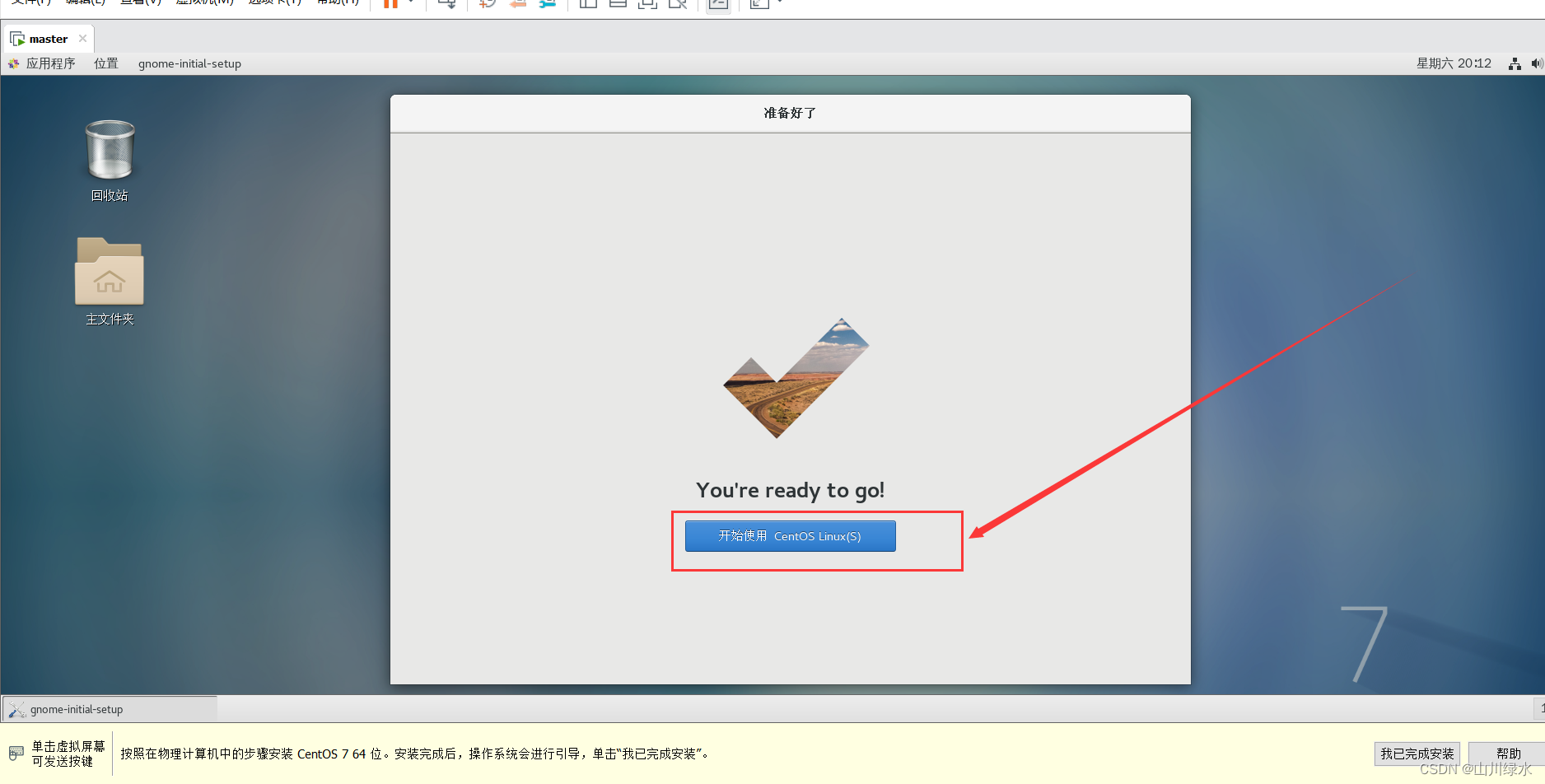
Task: Select the 回收站 trash icon
Action: 110,161
